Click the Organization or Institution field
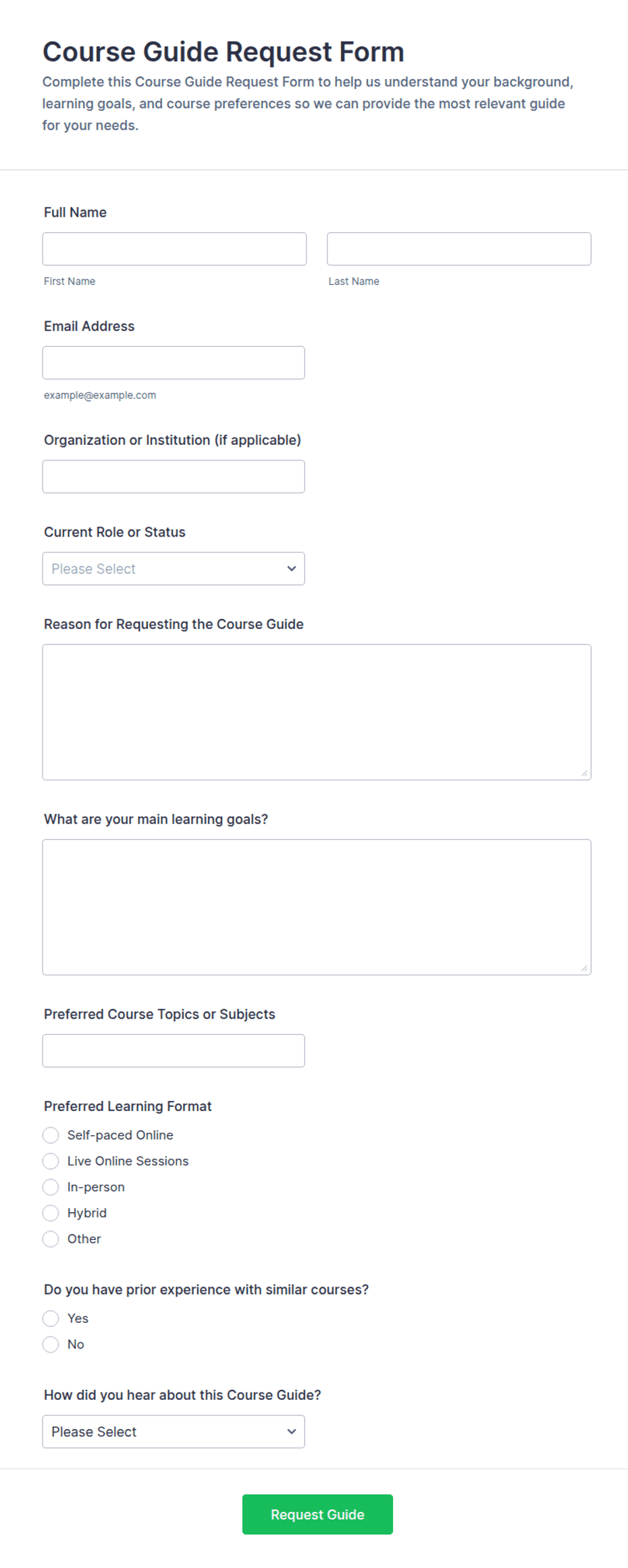The image size is (628, 1568). (x=174, y=477)
